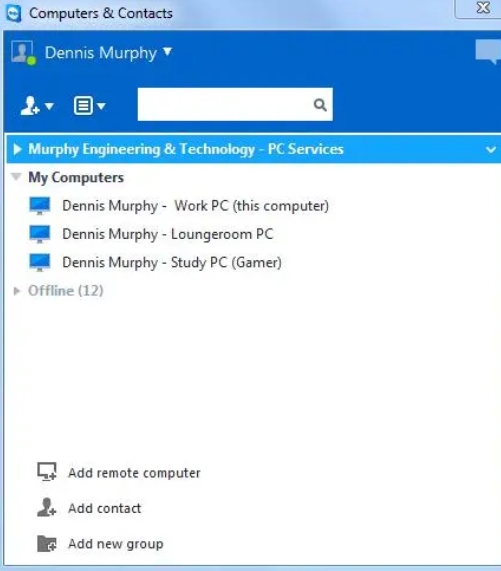Open the chat speech bubble icon
This screenshot has height=571, width=501.
point(488,52)
